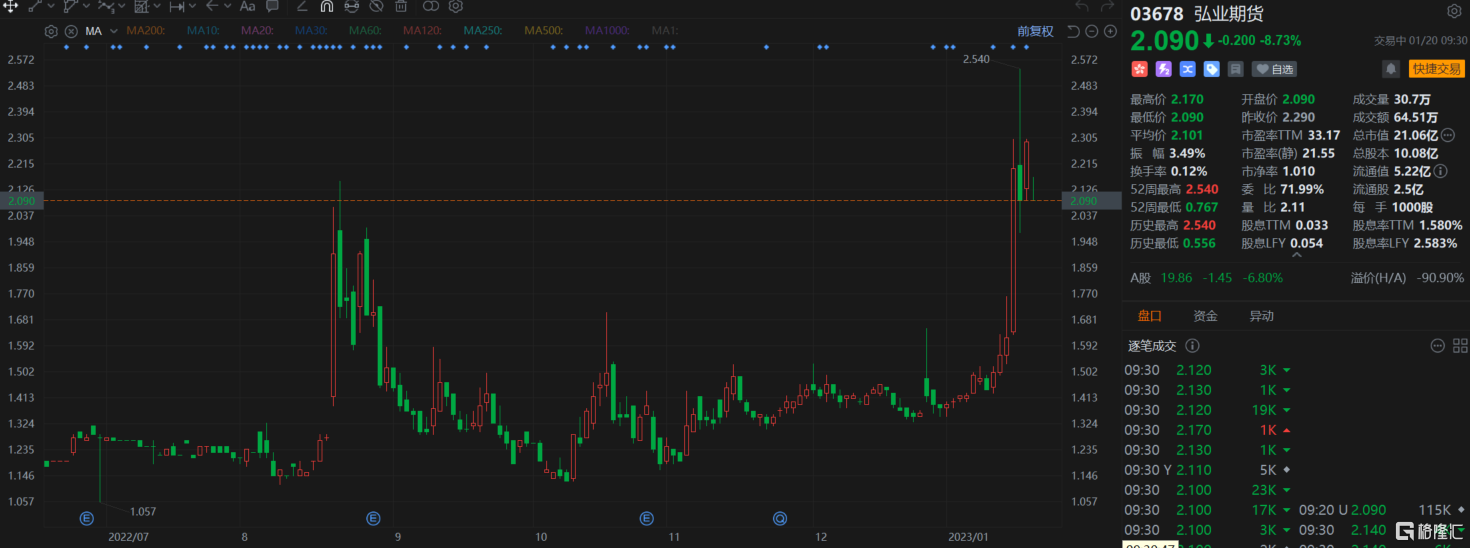Click the E event marker near 2022/07

point(87,518)
